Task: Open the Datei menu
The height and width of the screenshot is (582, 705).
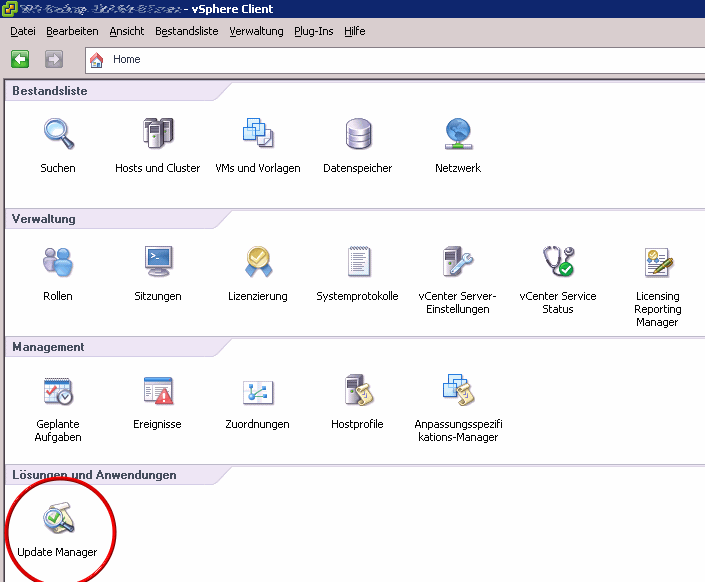Action: (23, 31)
